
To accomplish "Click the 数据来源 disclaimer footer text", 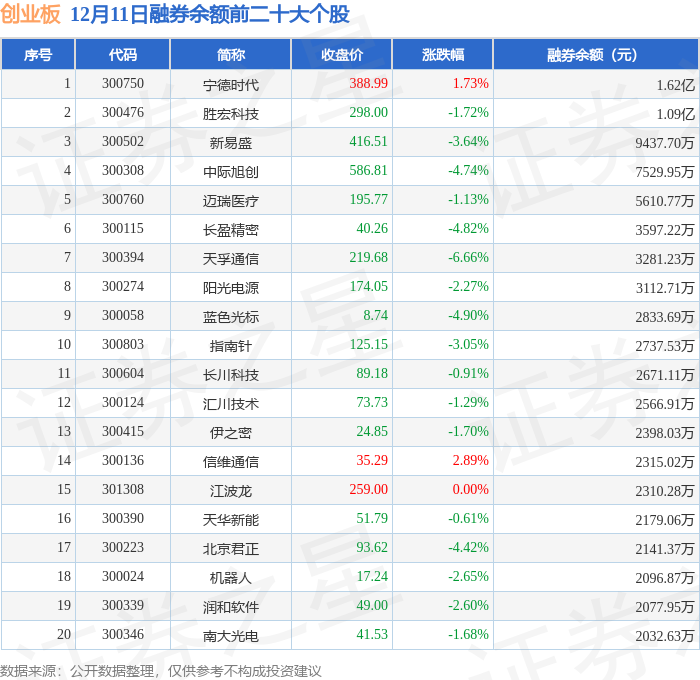I will tap(161, 671).
